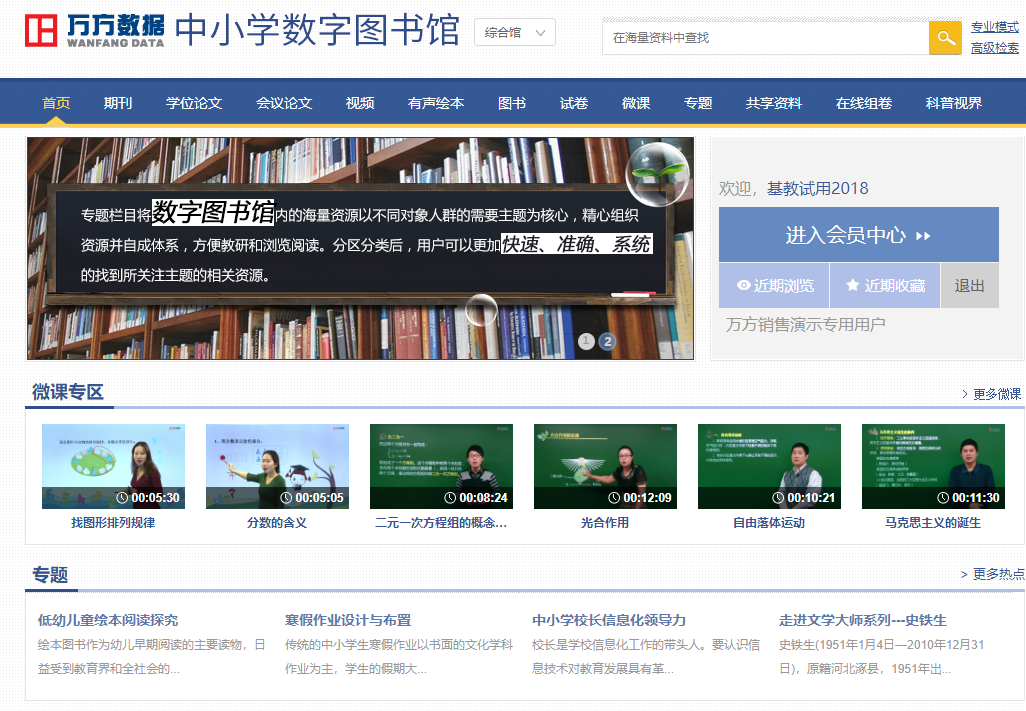Click the arrow icon beside 更多热点
Image resolution: width=1026 pixels, height=711 pixels.
(x=964, y=574)
